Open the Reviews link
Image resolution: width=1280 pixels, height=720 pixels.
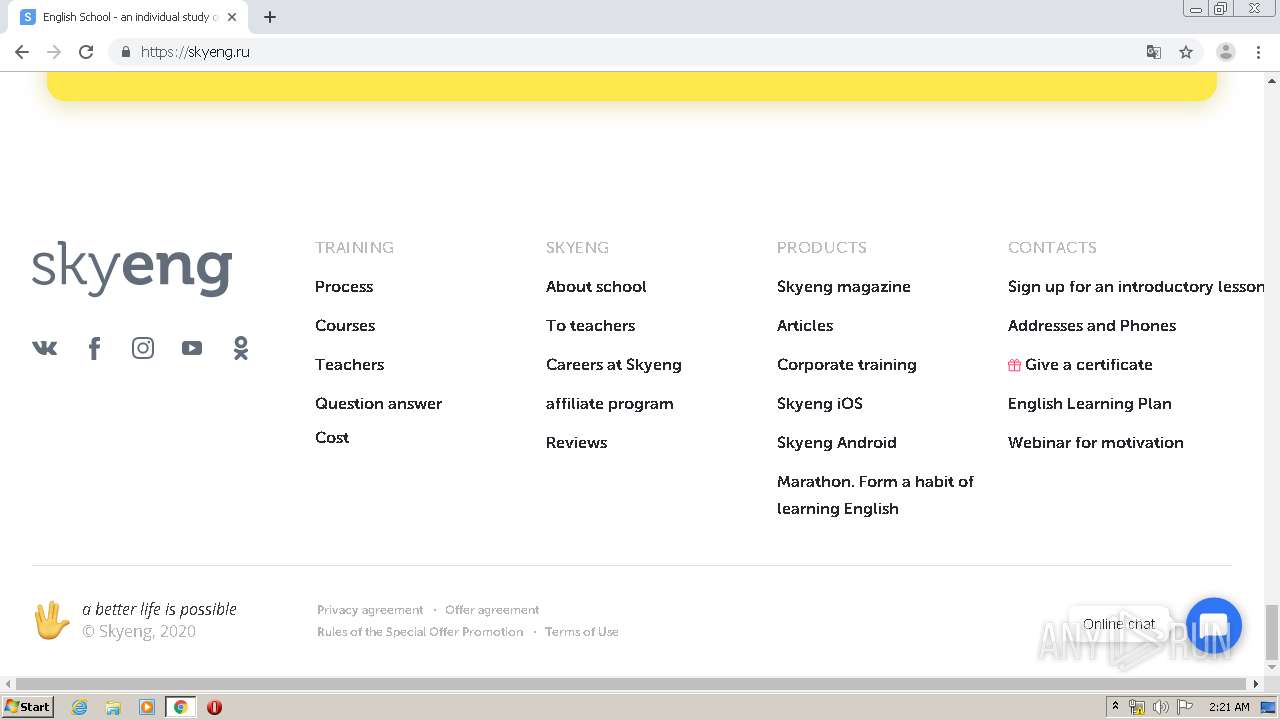point(576,442)
